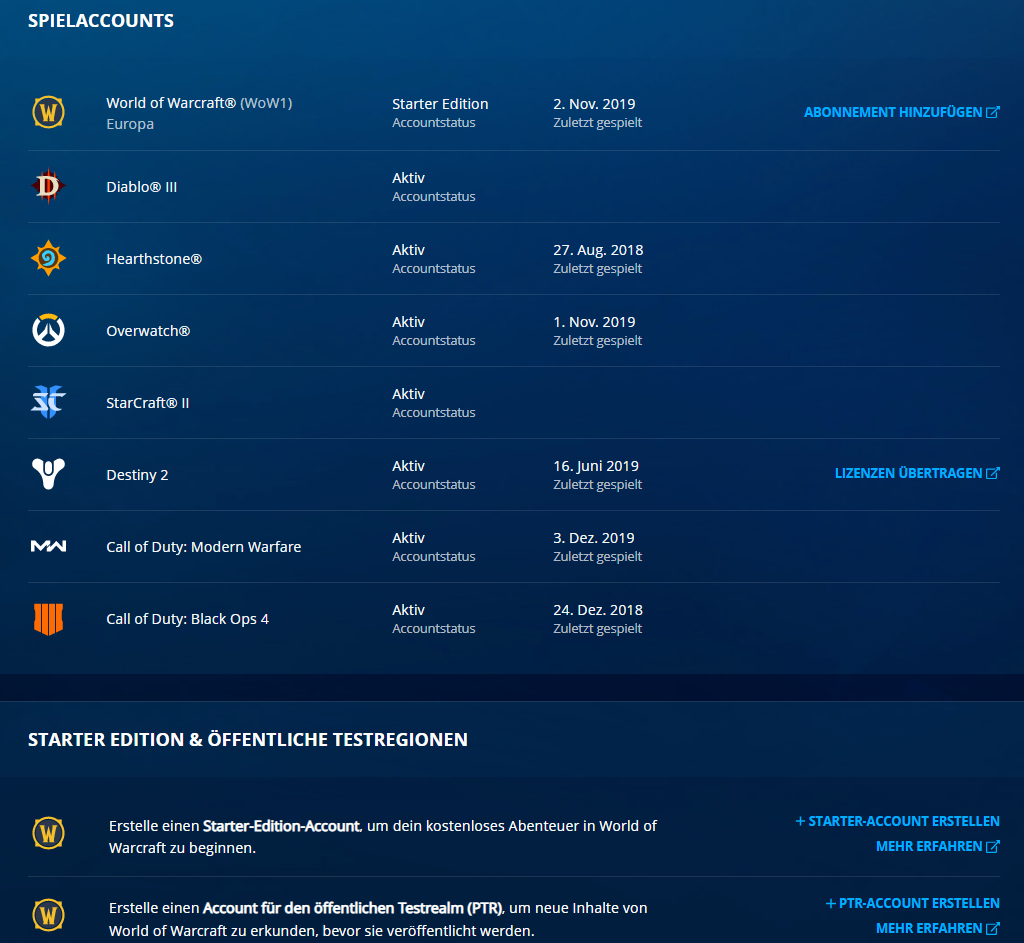Click the 16. Juni 2019 date for Destiny 2
Image resolution: width=1024 pixels, height=943 pixels.
pos(596,466)
